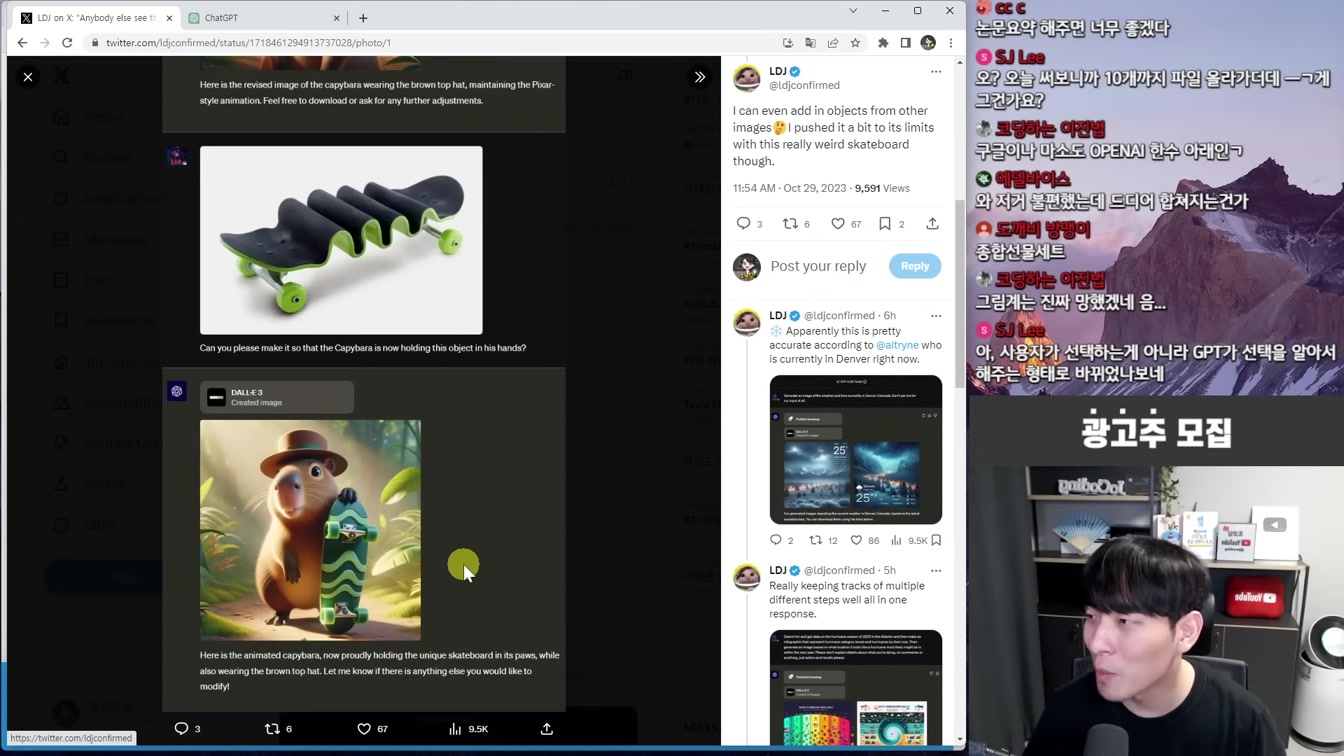Open more options on main LDJ tweet

[936, 72]
